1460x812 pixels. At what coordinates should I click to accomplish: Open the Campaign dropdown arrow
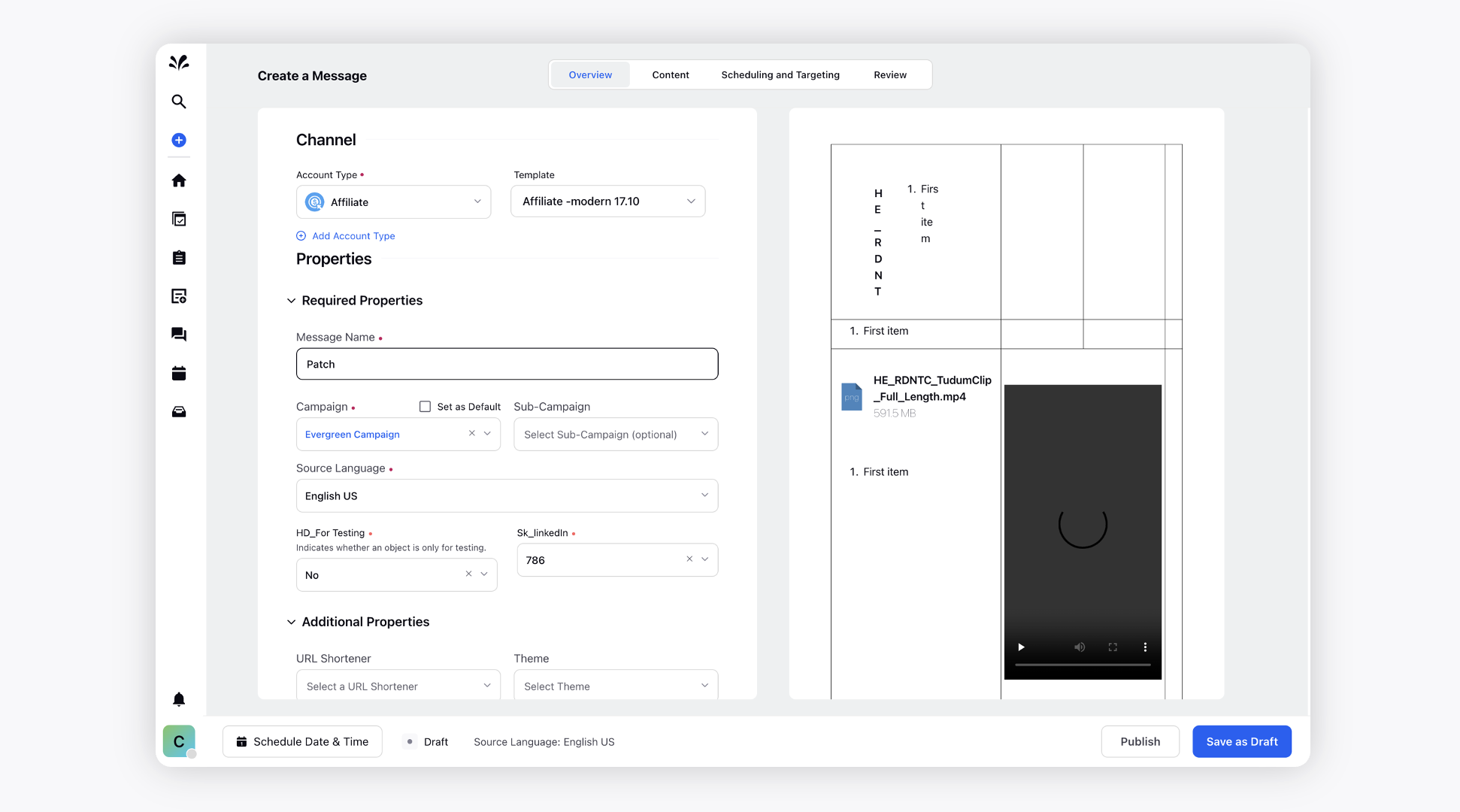tap(487, 434)
